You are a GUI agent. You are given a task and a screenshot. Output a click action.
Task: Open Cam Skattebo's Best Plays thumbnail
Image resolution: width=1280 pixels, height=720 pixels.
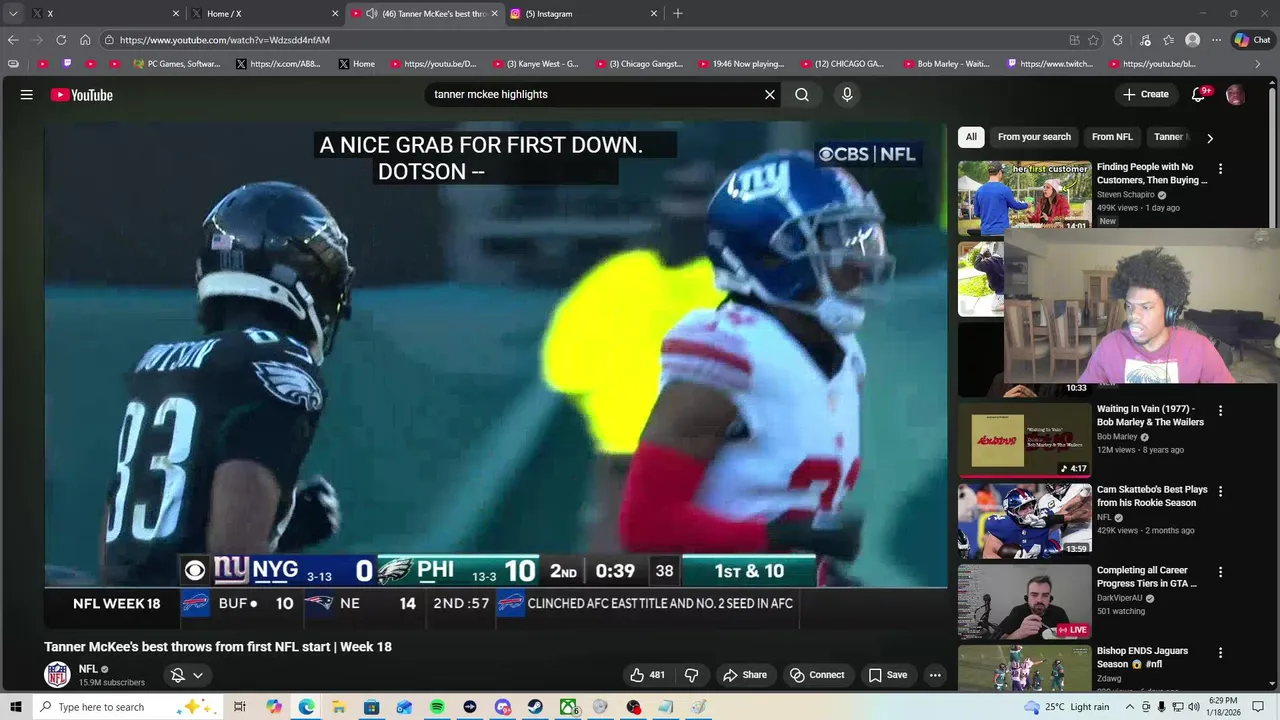coord(1025,520)
